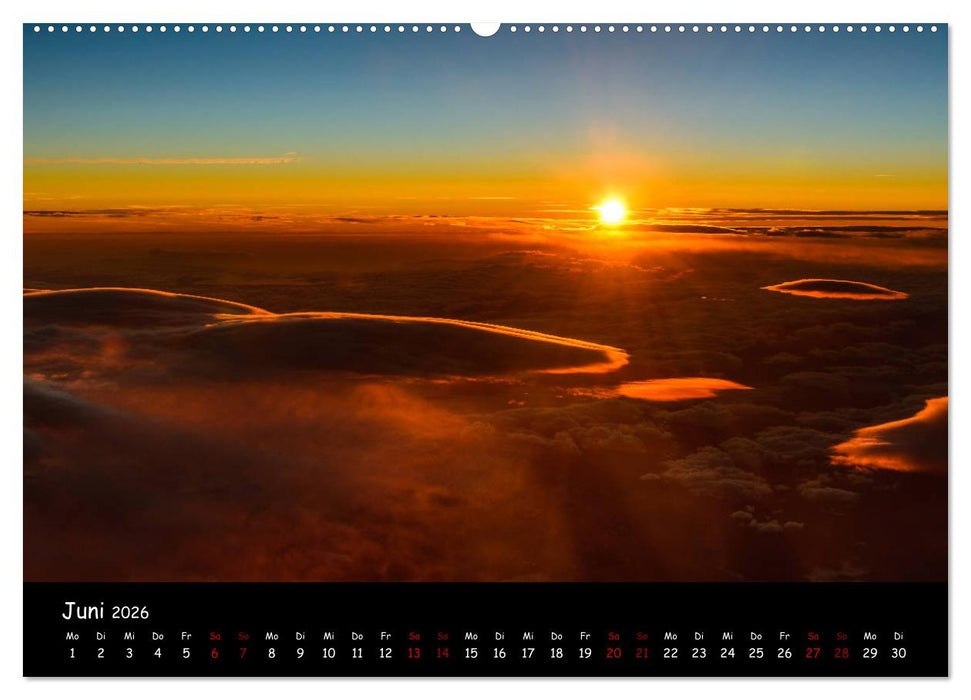This screenshot has width=971, height=700.
Task: Click the Fr weekday header
Action: (x=188, y=635)
